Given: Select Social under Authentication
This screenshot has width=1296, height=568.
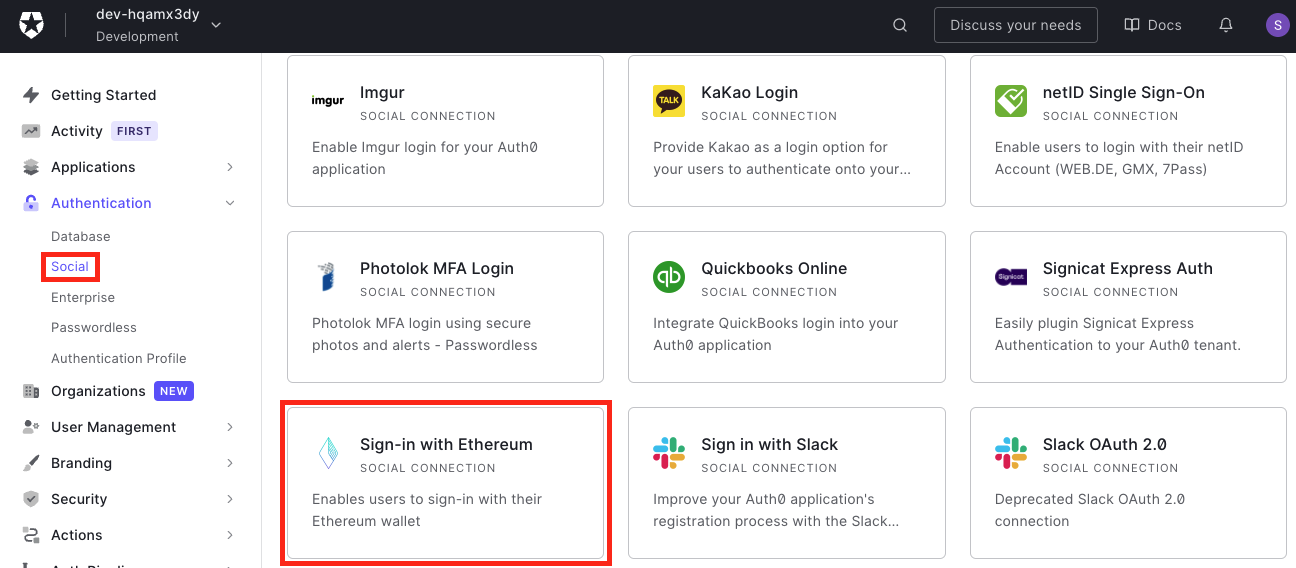Looking at the screenshot, I should coord(70,267).
